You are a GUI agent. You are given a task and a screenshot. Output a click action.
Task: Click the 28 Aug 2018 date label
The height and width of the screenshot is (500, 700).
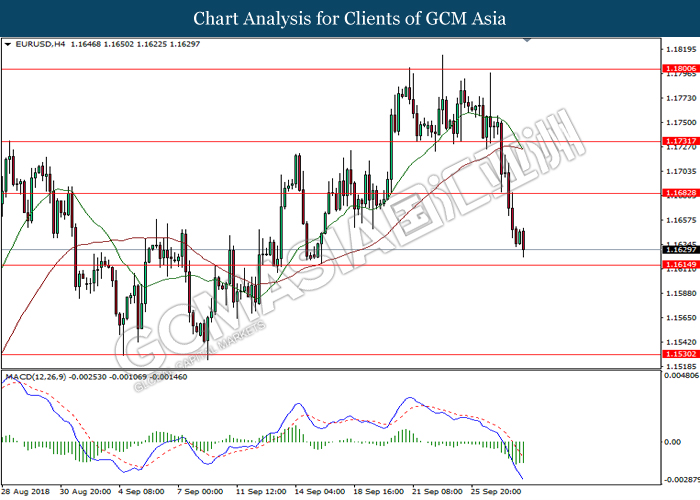pyautogui.click(x=25, y=492)
